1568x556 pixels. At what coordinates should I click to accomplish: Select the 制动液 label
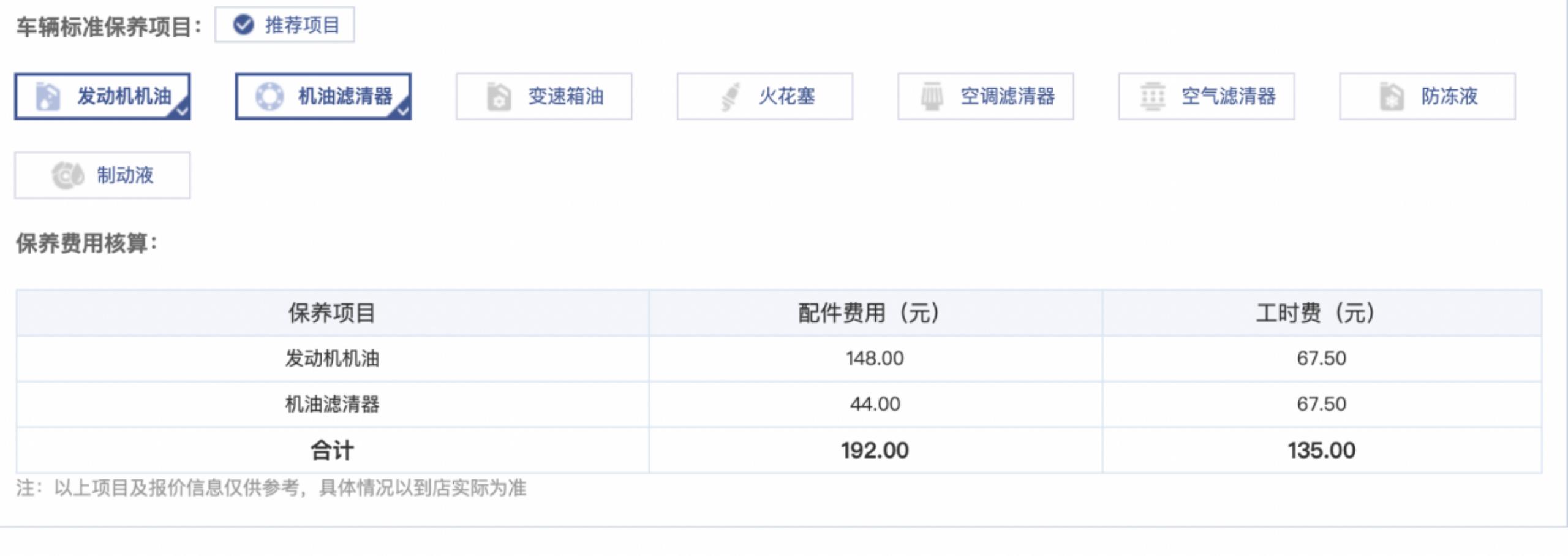(125, 175)
